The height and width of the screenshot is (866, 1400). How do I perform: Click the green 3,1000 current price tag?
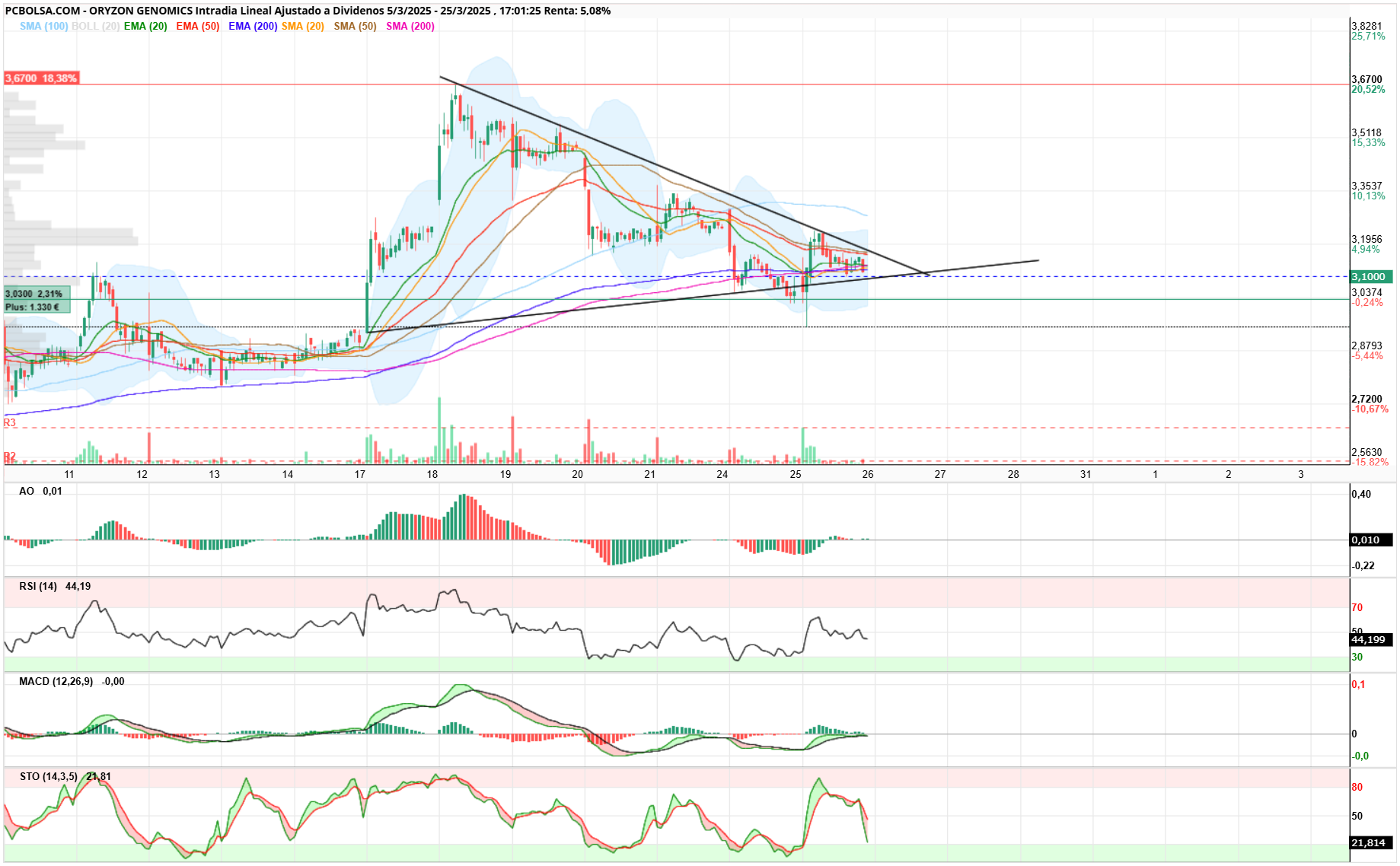[x=1372, y=277]
